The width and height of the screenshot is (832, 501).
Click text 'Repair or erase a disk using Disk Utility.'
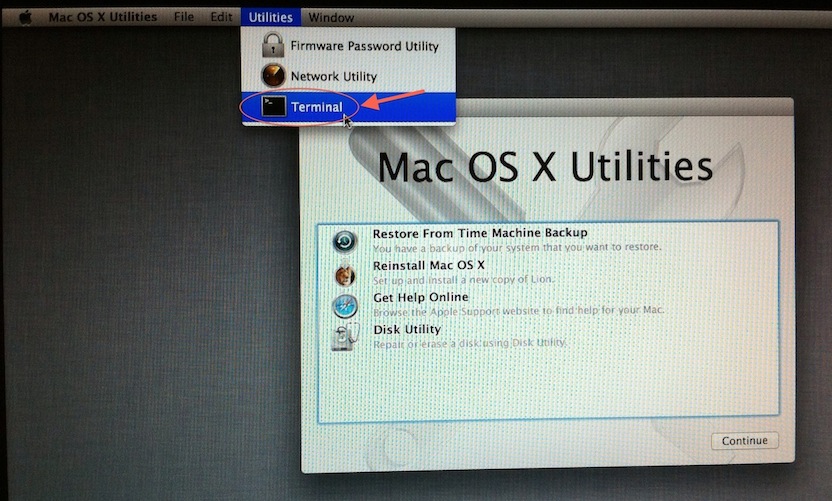pos(470,343)
